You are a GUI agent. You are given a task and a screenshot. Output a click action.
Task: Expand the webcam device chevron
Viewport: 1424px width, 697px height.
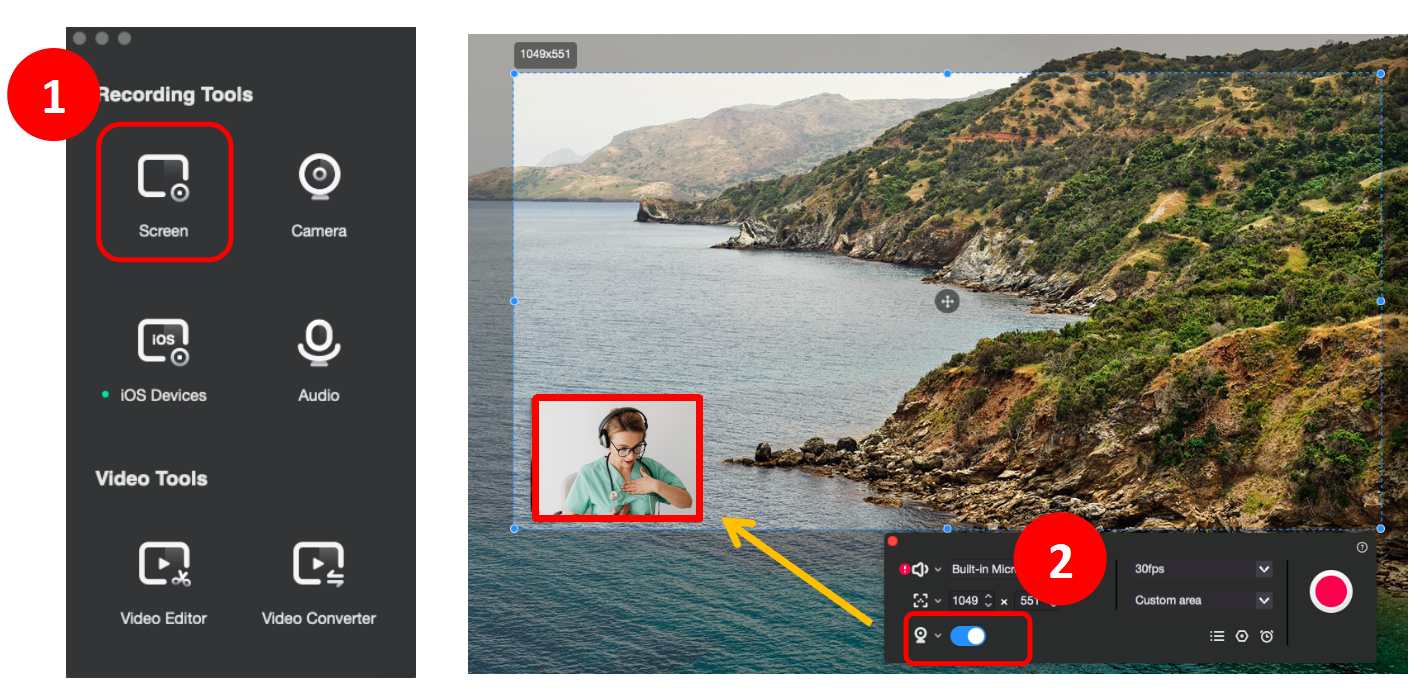point(938,636)
